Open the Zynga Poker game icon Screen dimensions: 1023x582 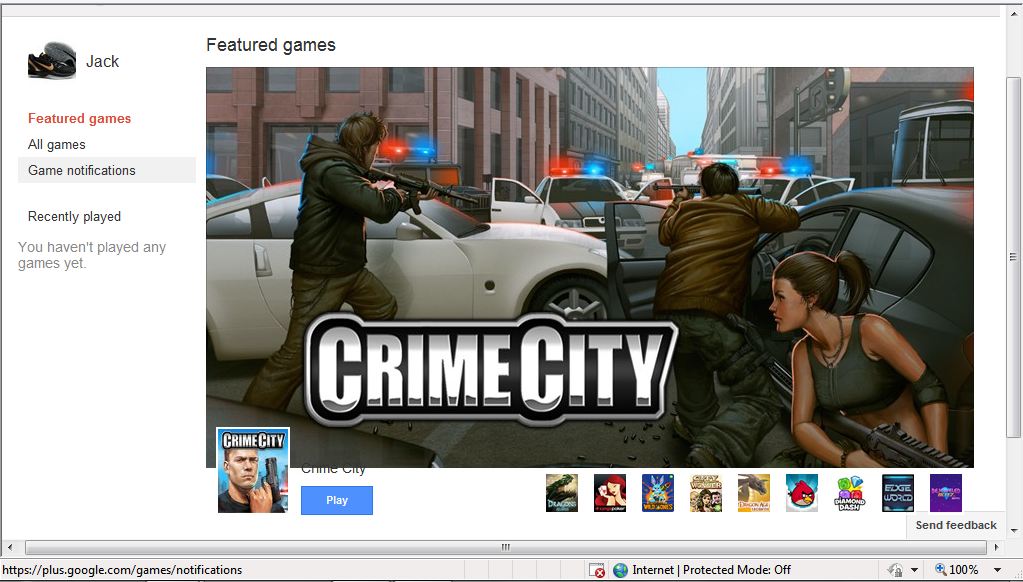coord(609,493)
